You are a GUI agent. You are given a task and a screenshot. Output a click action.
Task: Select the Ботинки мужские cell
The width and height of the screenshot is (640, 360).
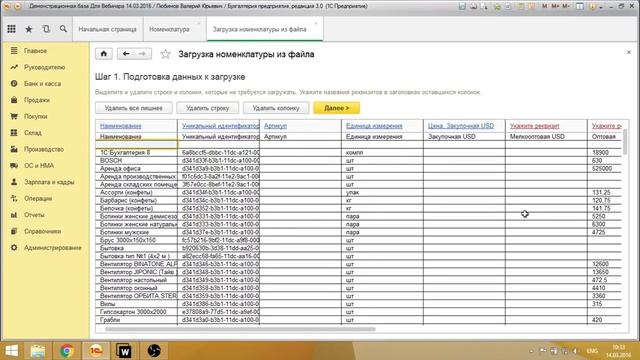[x=137, y=232]
